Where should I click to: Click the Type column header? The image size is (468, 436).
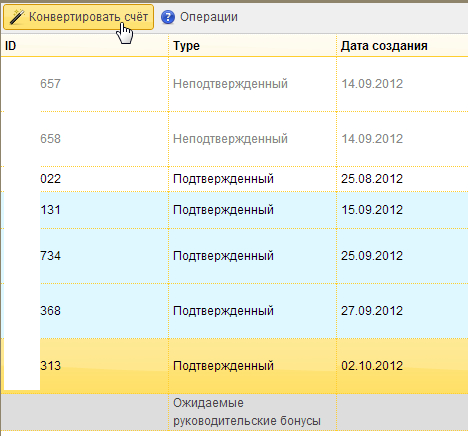coord(253,46)
